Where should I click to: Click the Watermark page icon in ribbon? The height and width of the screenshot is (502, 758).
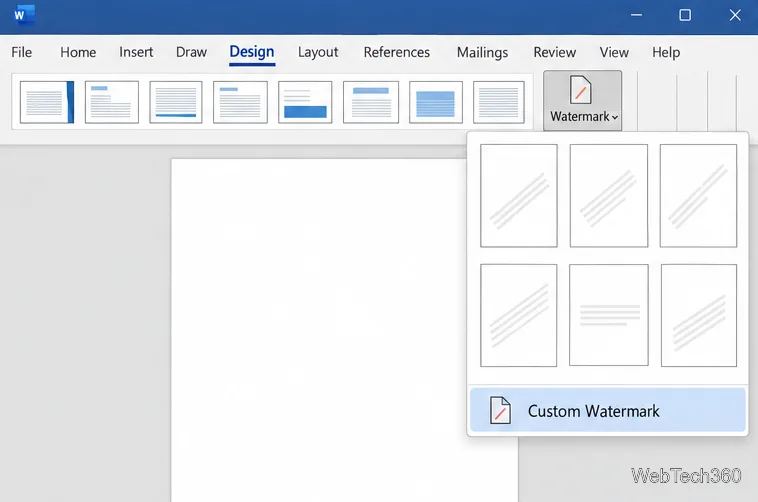pyautogui.click(x=580, y=89)
